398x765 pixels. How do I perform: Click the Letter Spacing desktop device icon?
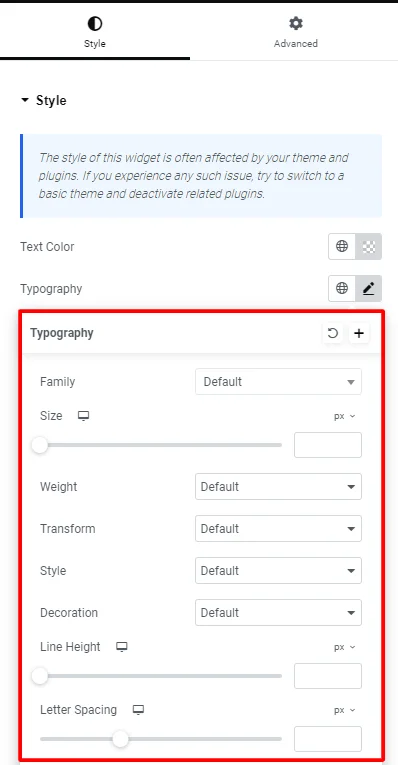coord(139,709)
